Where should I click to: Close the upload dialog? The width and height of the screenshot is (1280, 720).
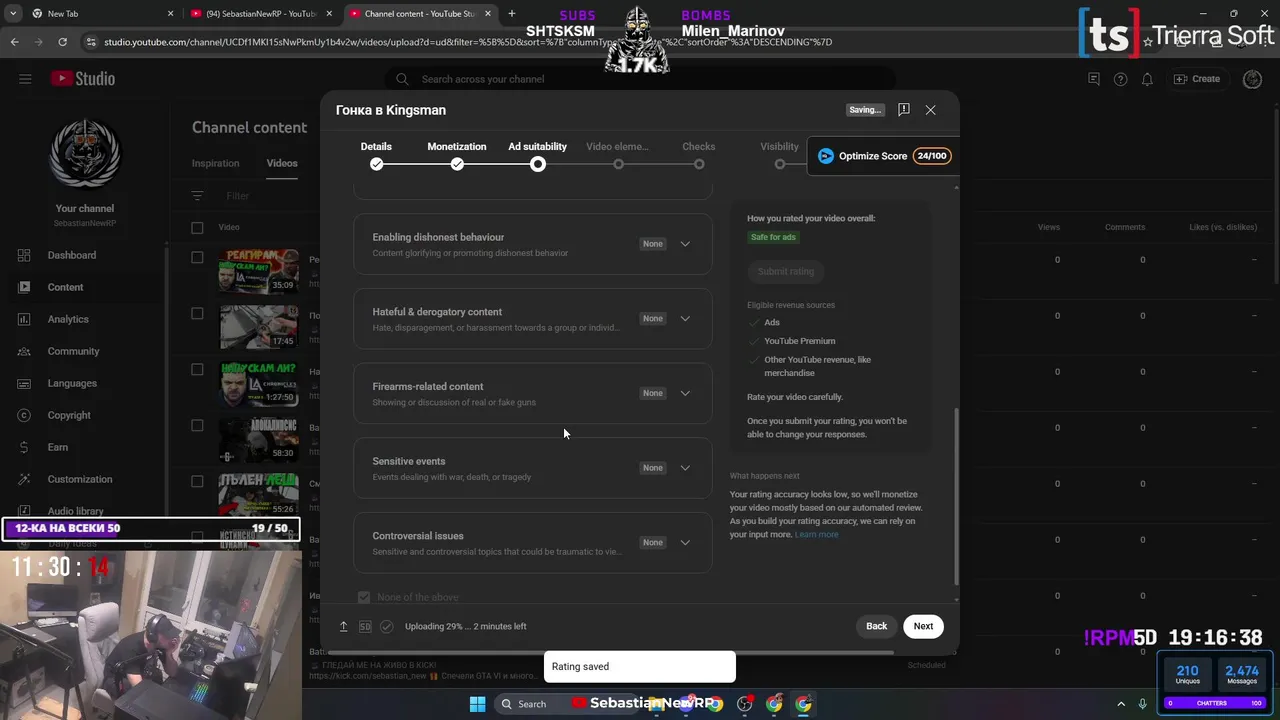(931, 110)
